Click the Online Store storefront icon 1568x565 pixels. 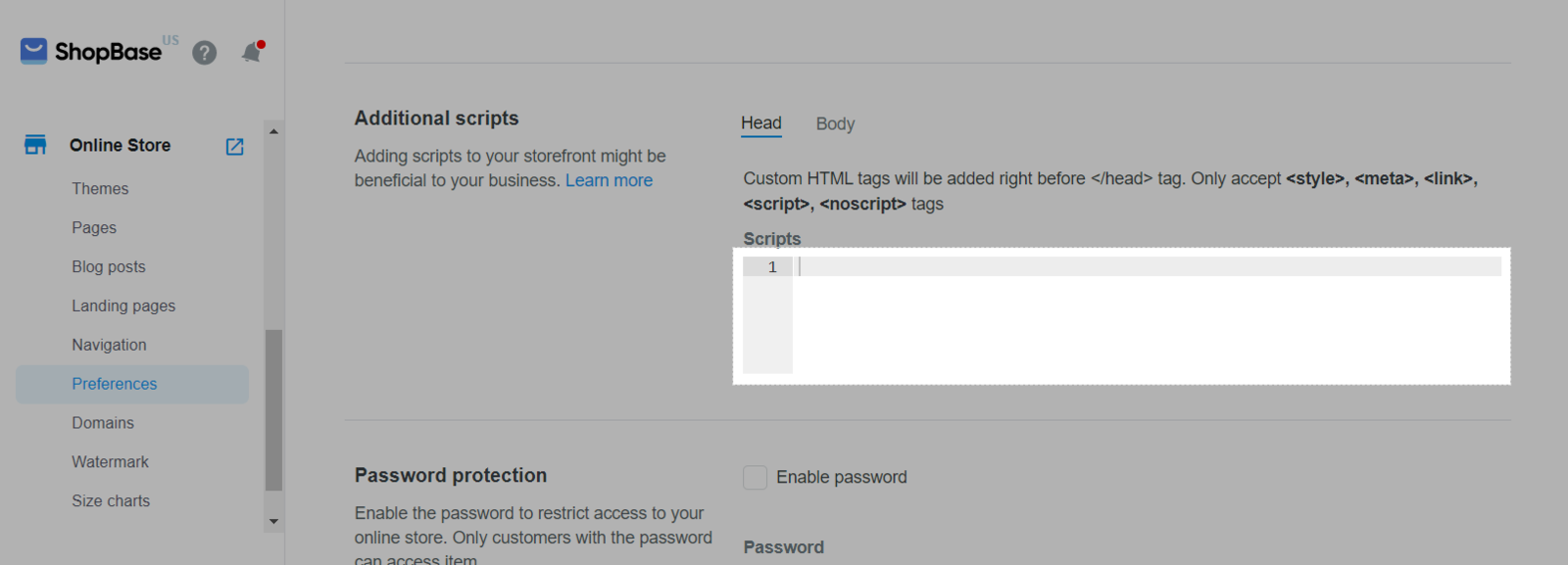(35, 145)
